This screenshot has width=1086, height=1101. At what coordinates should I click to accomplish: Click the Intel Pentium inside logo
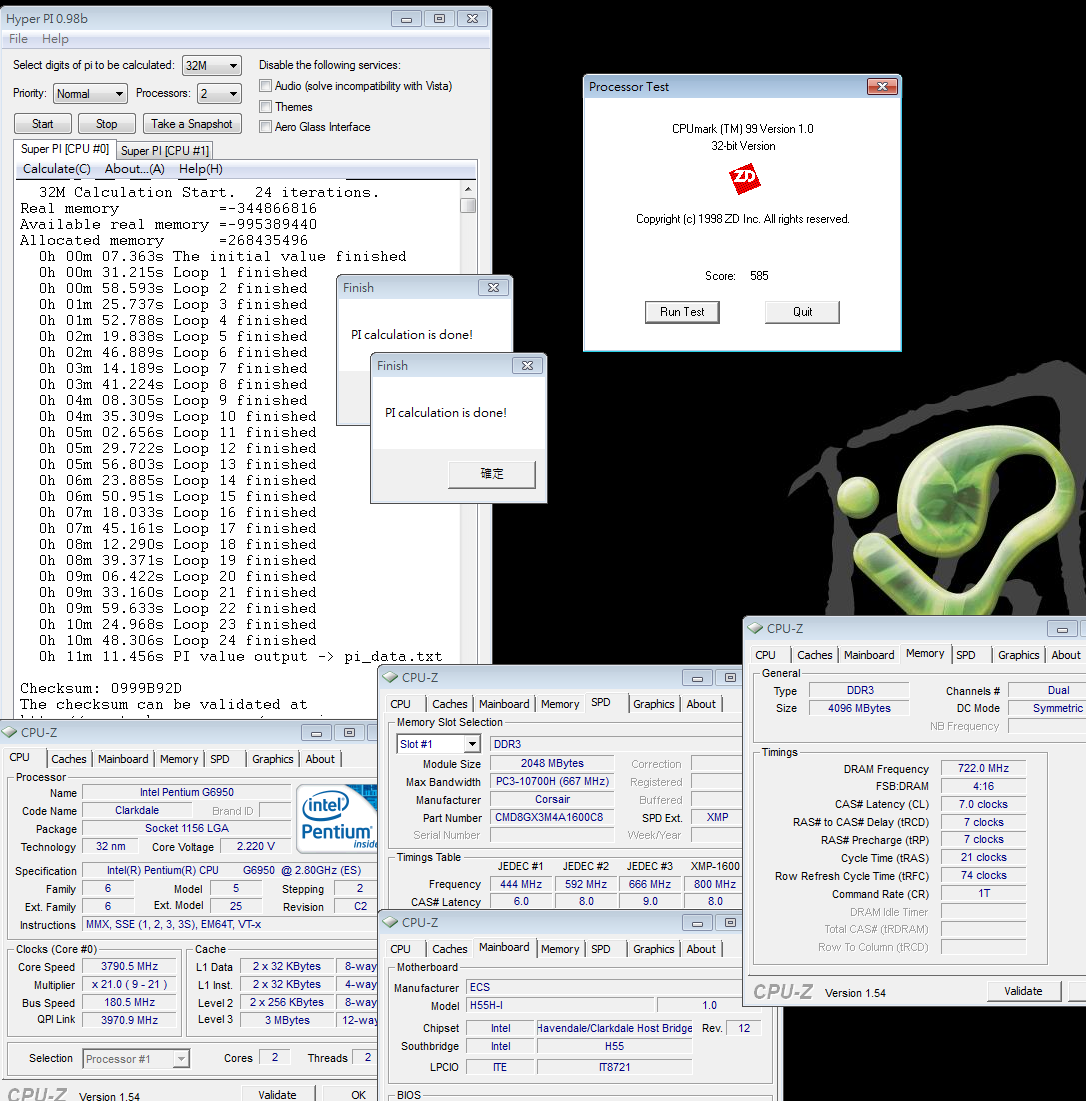336,819
